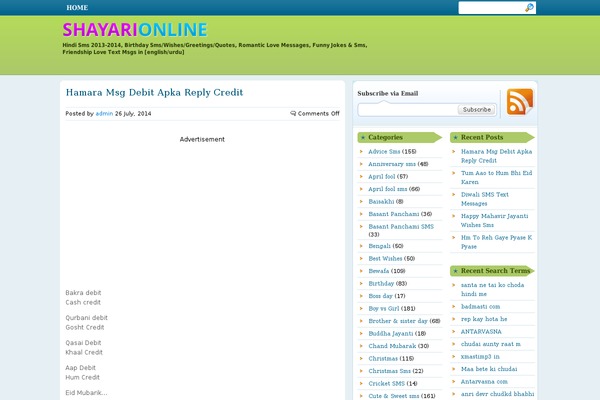Image resolution: width=600 pixels, height=400 pixels.
Task: Open Cricket SMS category
Action: click(x=386, y=384)
